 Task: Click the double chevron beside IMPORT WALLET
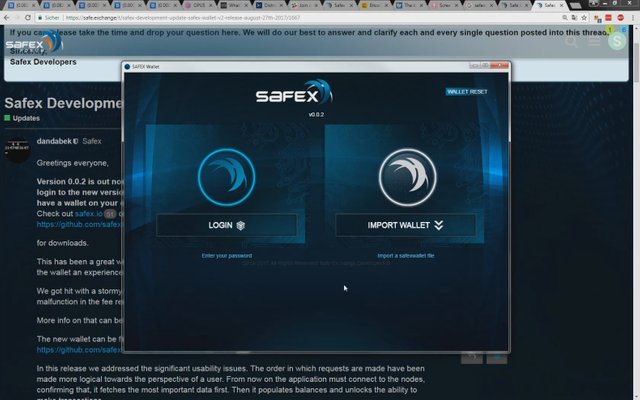438,225
